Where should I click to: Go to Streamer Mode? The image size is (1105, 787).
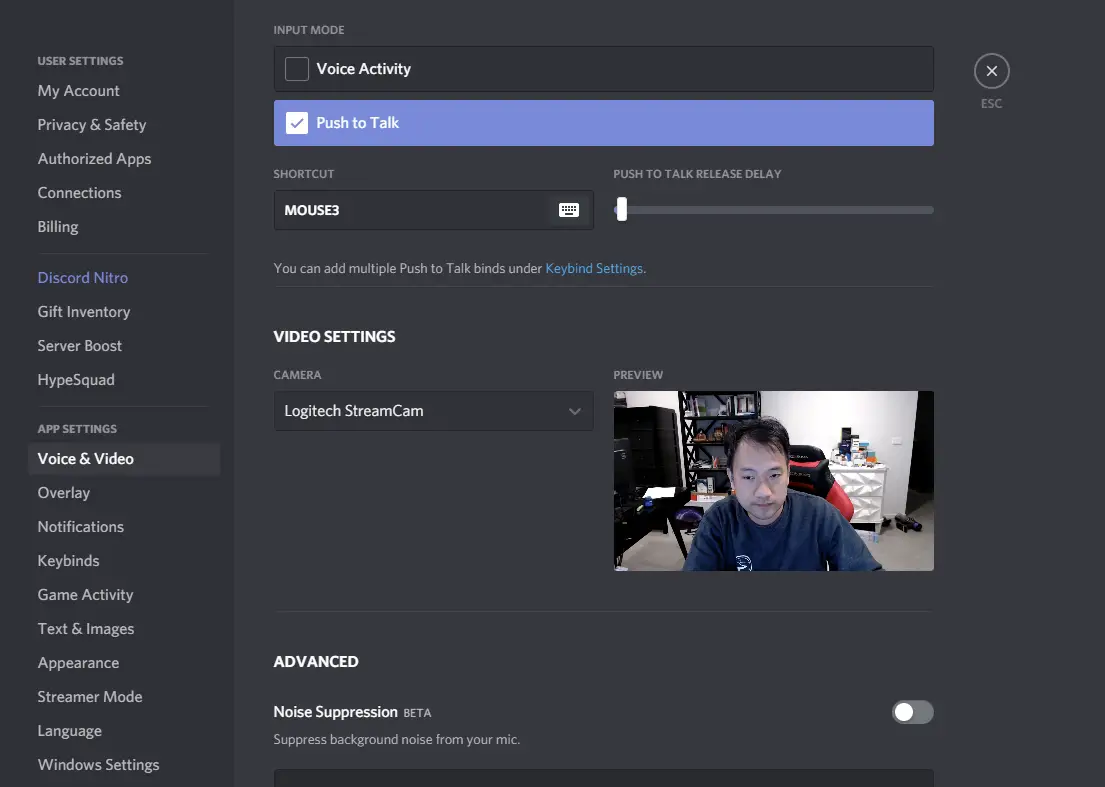point(89,697)
